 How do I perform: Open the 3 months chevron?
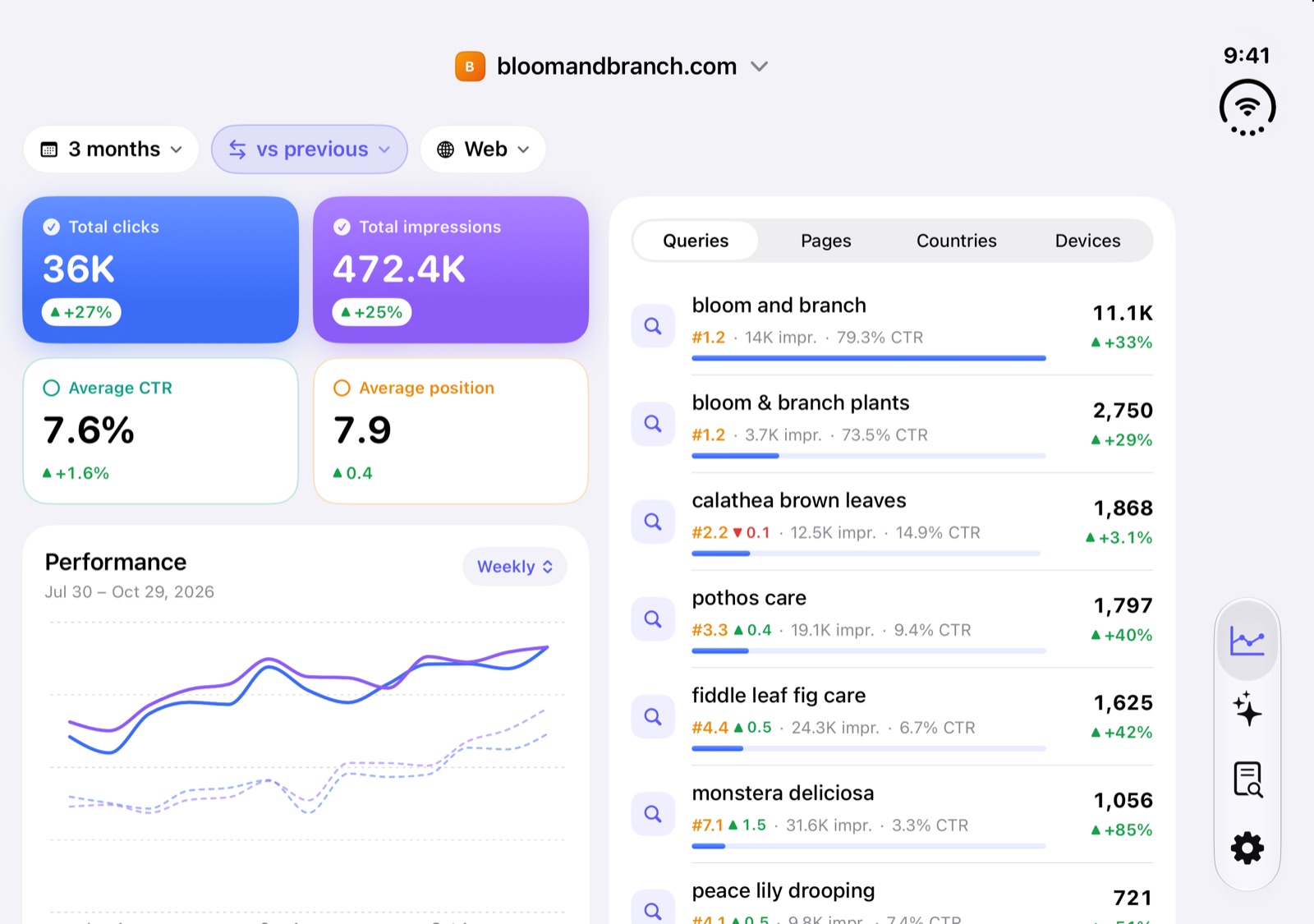click(176, 149)
